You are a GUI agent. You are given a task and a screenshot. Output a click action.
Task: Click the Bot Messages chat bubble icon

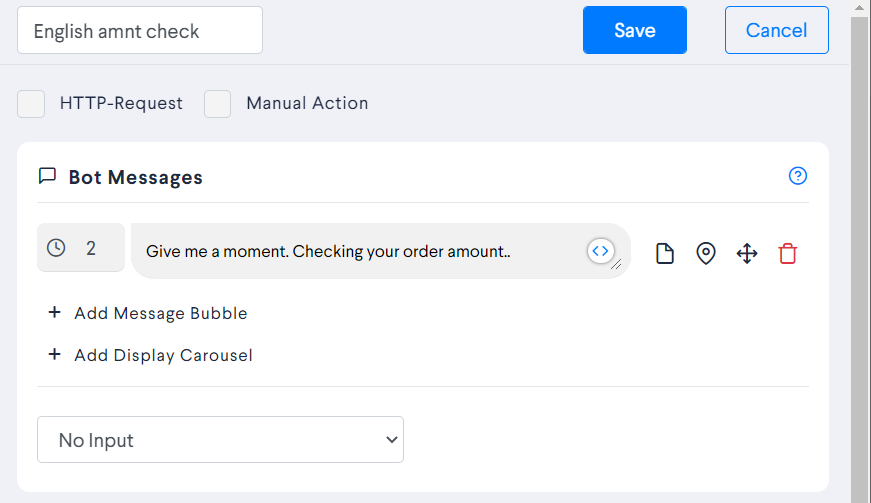(x=47, y=176)
